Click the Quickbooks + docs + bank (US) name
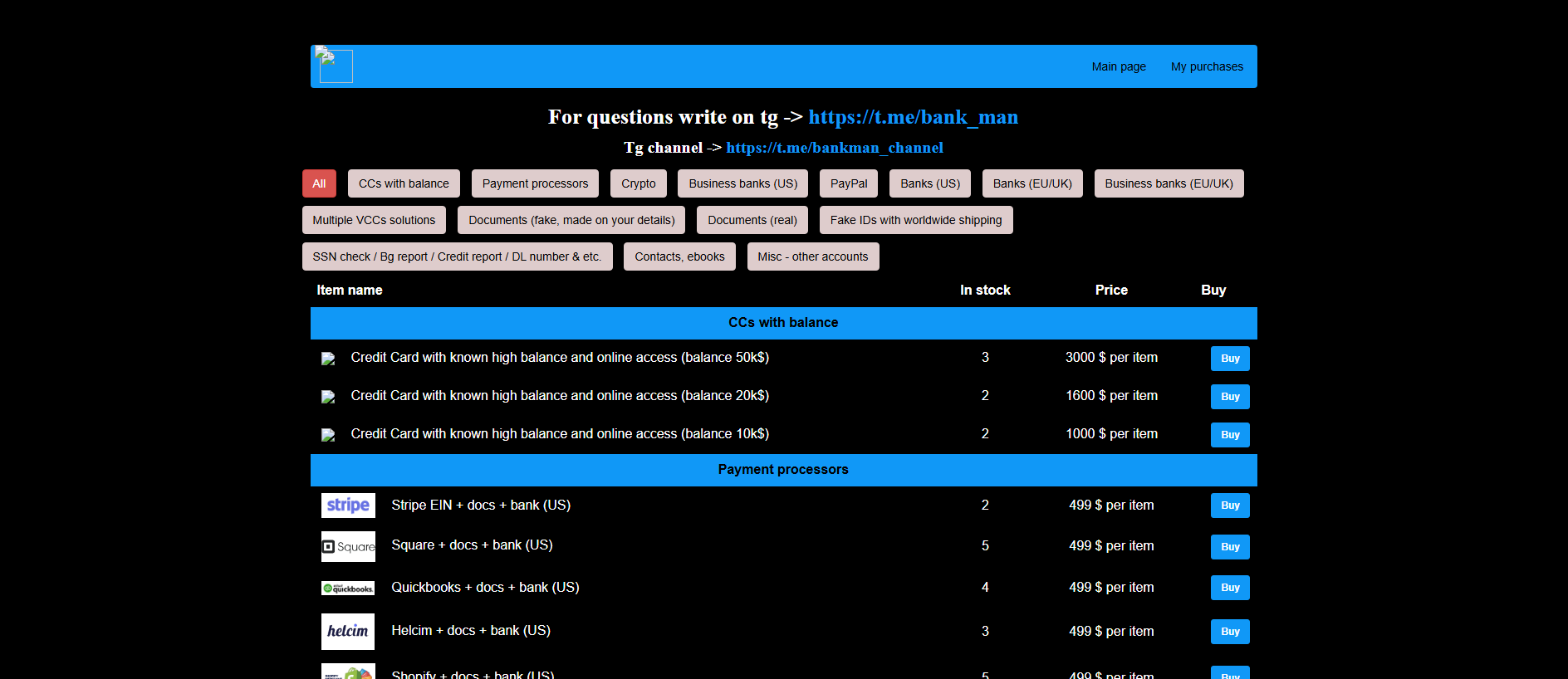Screen dimensions: 1568x679 pyautogui.click(x=485, y=588)
